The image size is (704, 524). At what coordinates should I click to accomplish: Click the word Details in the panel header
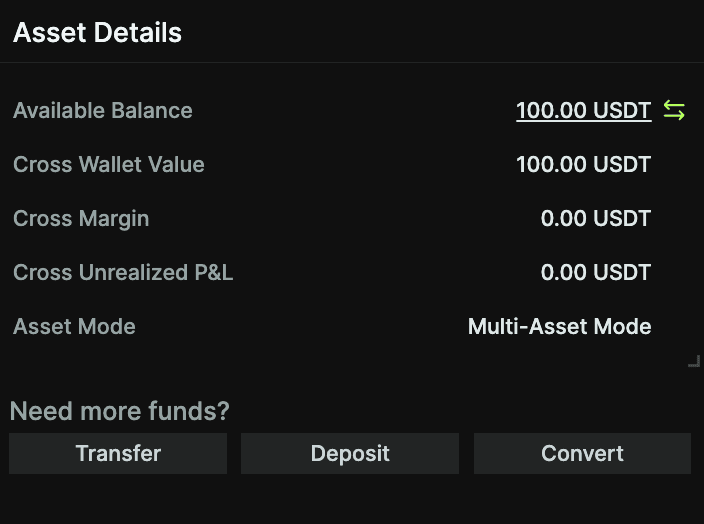pyautogui.click(x=138, y=33)
